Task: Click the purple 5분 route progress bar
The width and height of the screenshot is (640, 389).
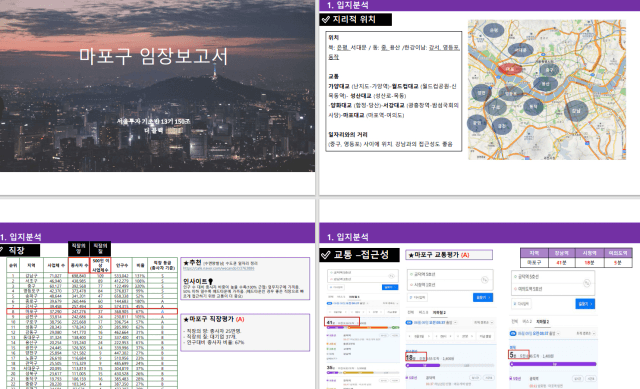Action: click(x=553, y=364)
